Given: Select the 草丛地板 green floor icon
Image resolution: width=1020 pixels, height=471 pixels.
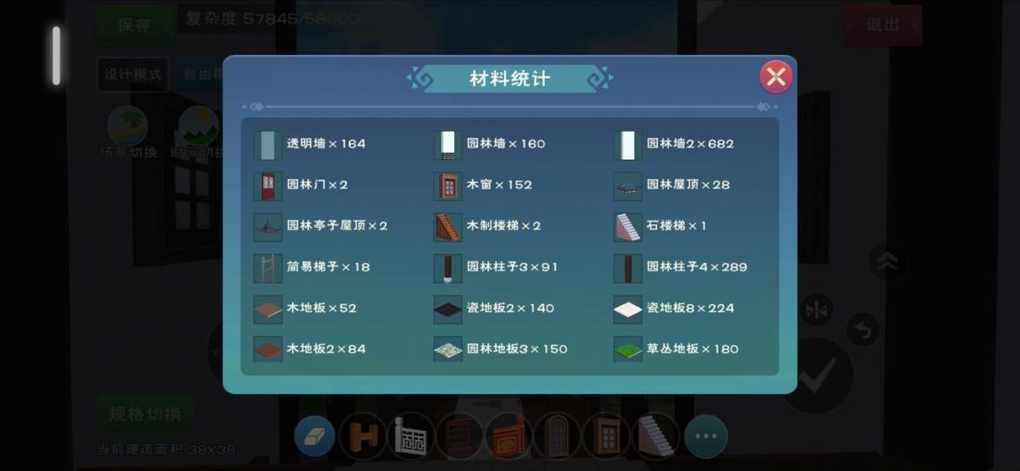Looking at the screenshot, I should [x=628, y=349].
